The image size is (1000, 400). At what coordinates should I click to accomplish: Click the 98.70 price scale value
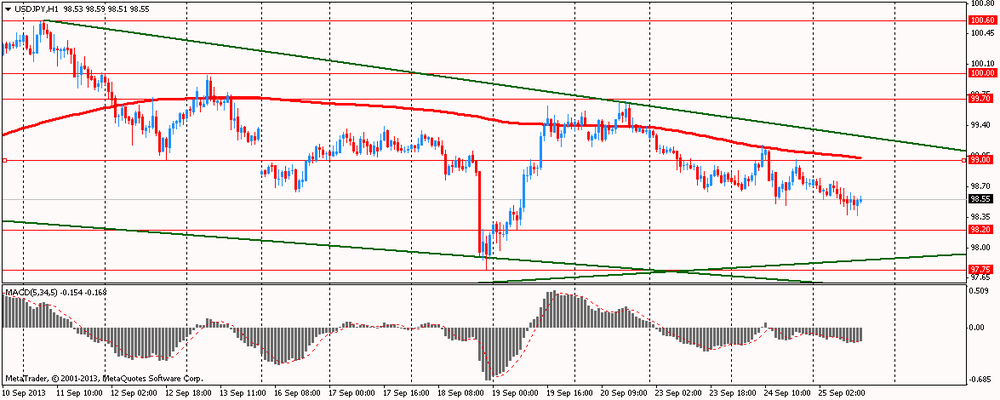pos(980,186)
